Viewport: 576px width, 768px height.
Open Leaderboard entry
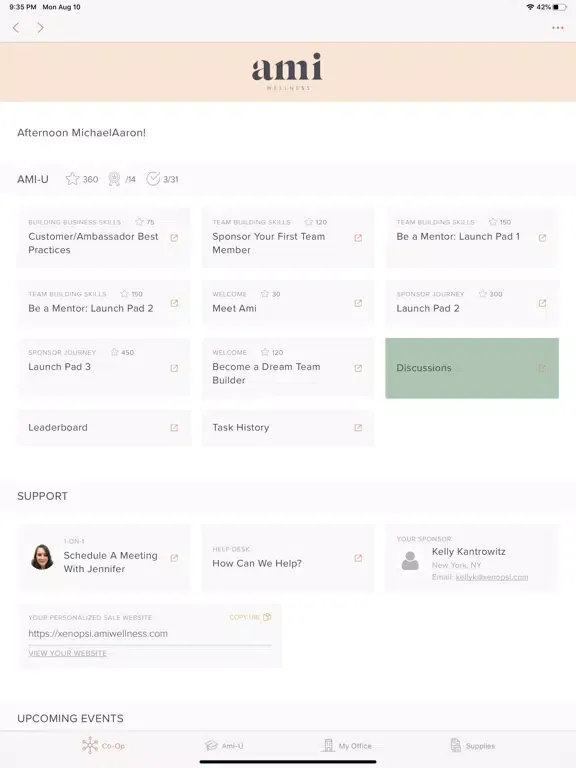pyautogui.click(x=103, y=428)
